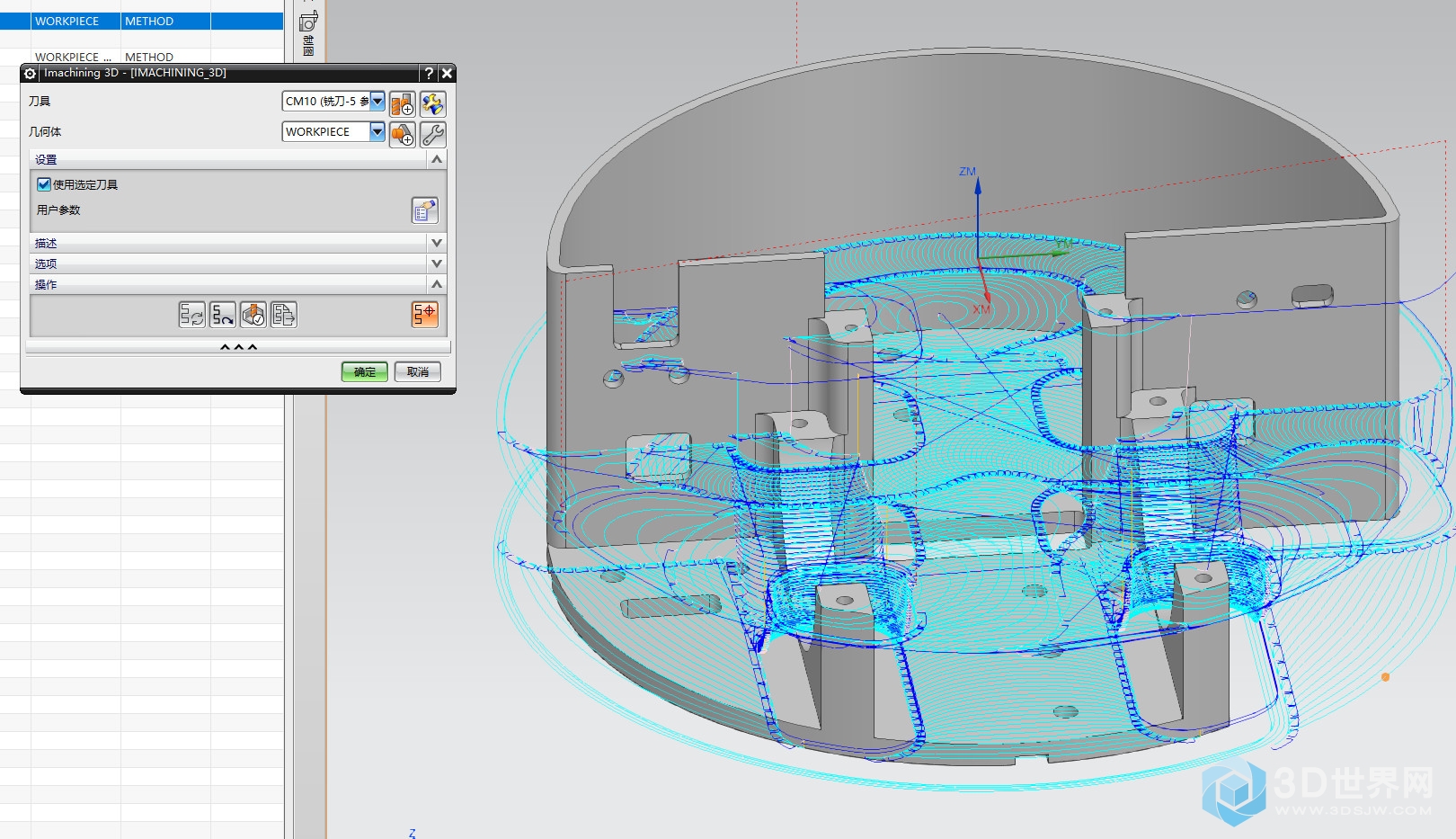Open the user parameters (用户参数) icon
Viewport: 1456px width, 839px height.
(x=425, y=210)
